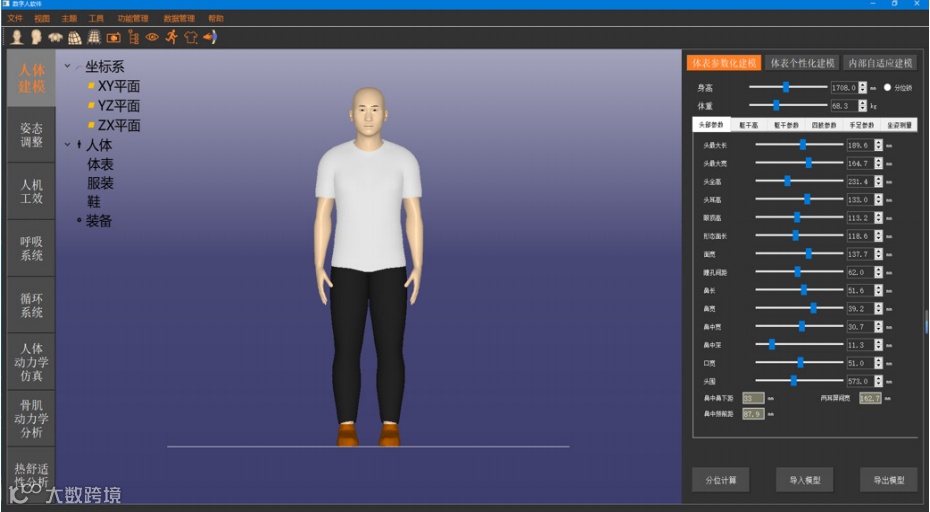Click the 身高 slider handle
This screenshot has height=512, width=930.
786,87
